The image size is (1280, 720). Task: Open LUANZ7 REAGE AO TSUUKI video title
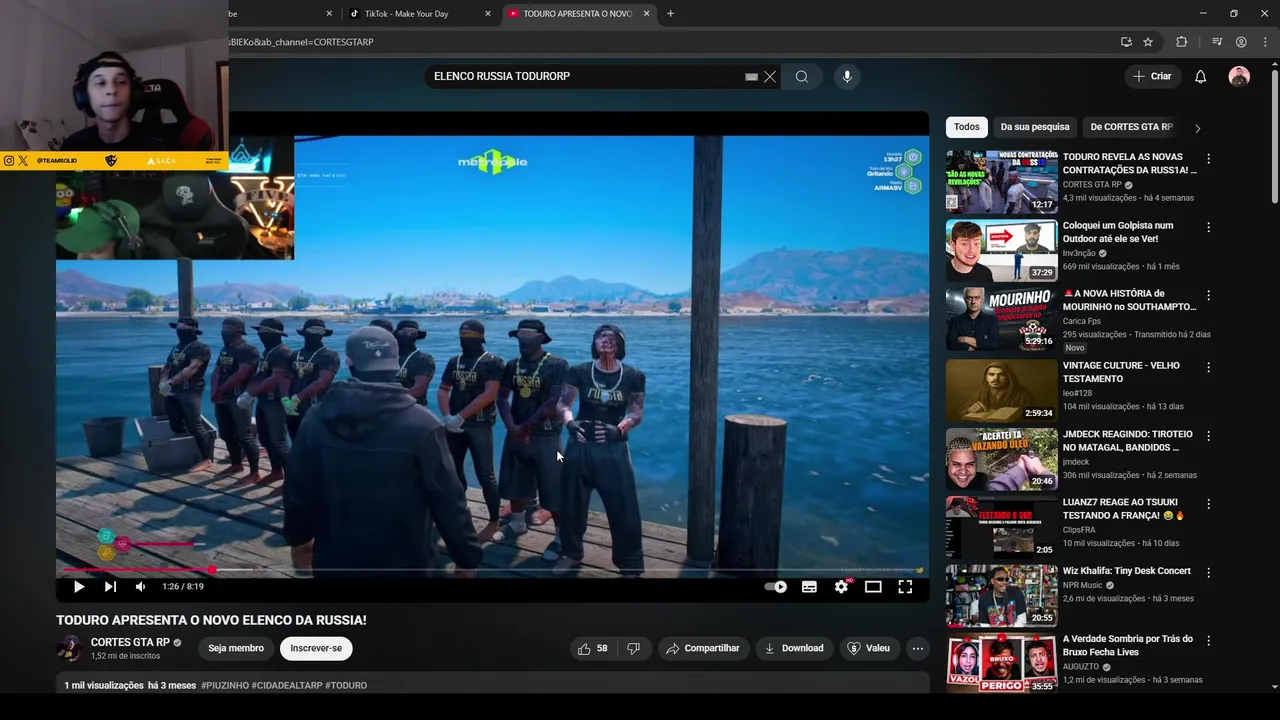pos(1123,508)
